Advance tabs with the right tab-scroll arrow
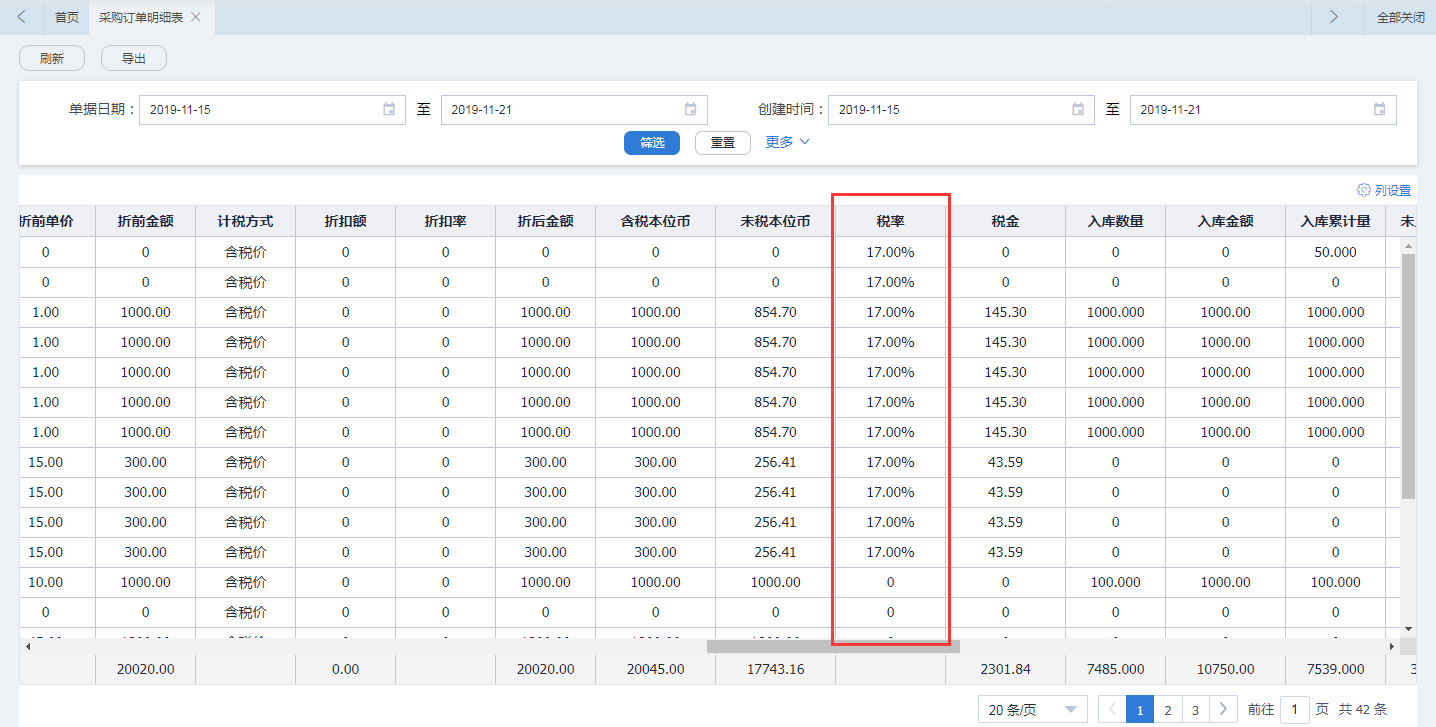The height and width of the screenshot is (727, 1436). coord(1333,17)
